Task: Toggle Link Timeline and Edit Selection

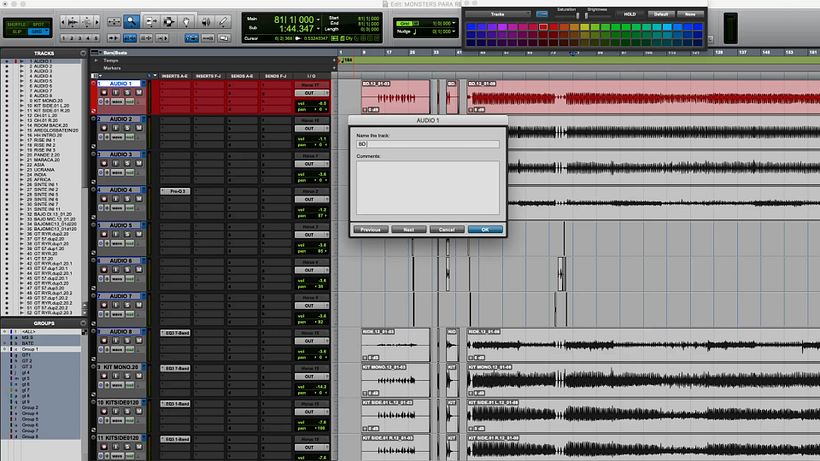Action: [130, 38]
